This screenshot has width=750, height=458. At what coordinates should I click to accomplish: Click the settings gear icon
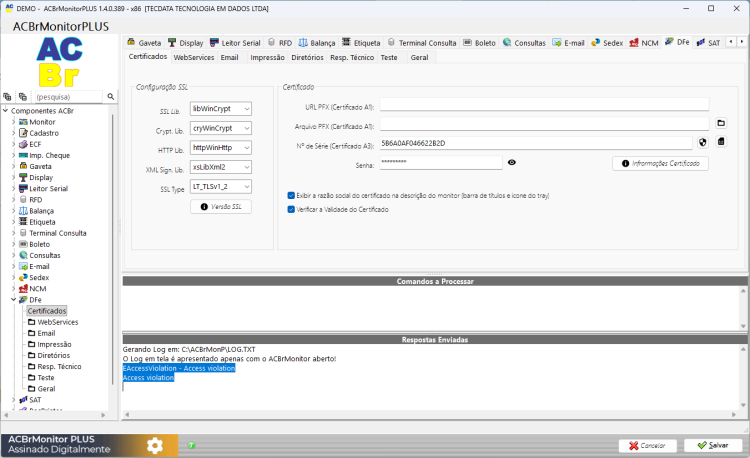tap(155, 446)
